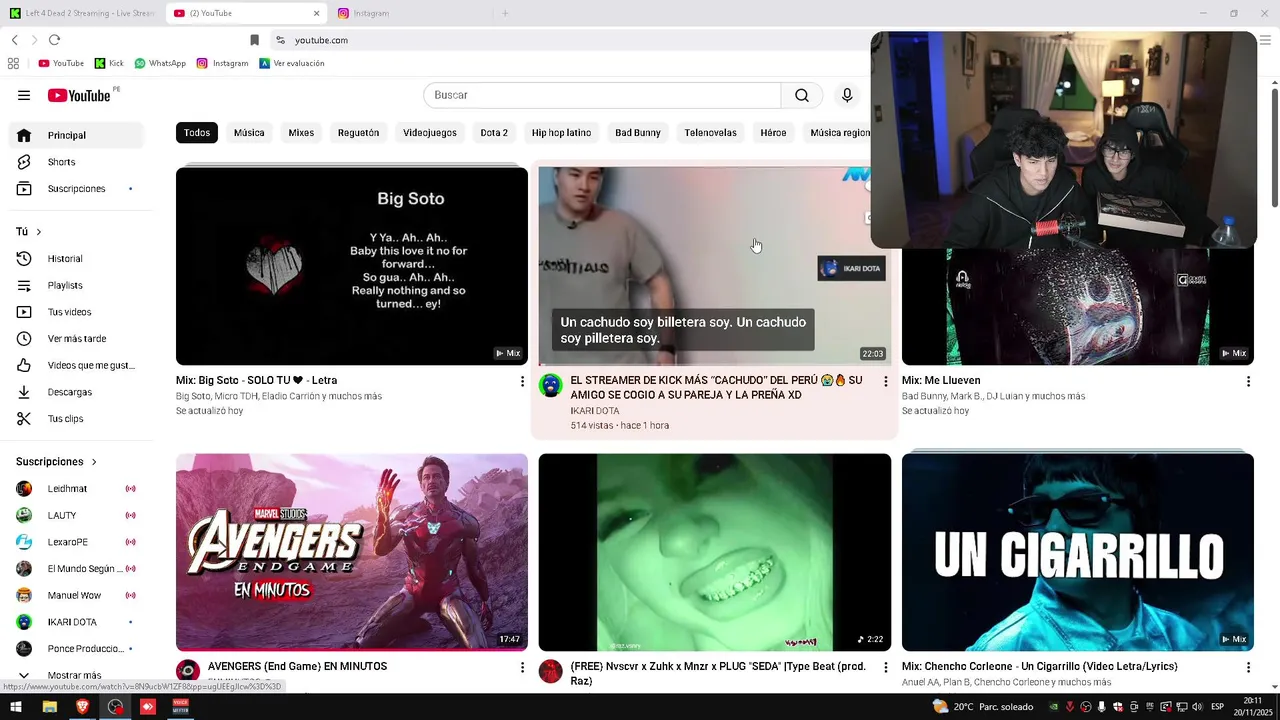
Task: Click the search magnifier button
Action: pyautogui.click(x=802, y=95)
